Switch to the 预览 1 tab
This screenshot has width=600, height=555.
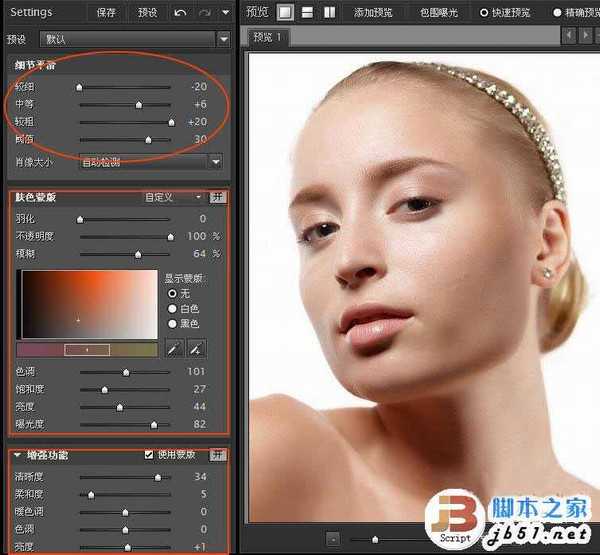pos(269,37)
